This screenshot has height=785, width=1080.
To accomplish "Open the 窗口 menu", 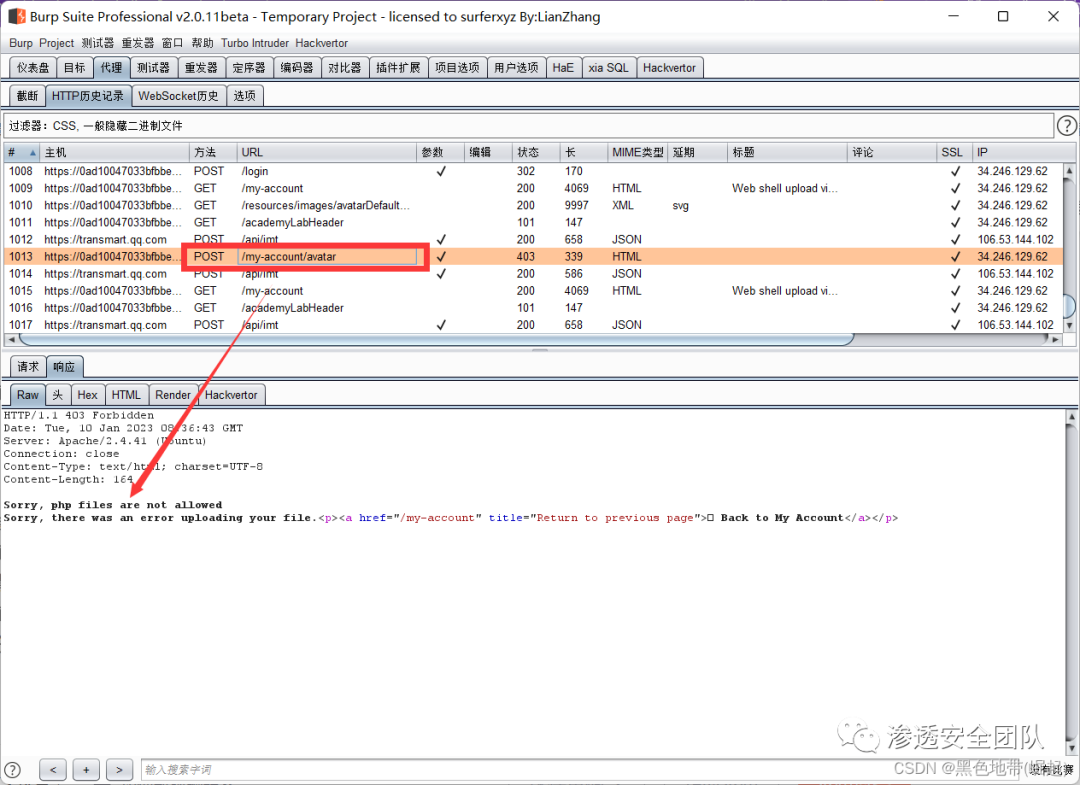I will point(172,43).
